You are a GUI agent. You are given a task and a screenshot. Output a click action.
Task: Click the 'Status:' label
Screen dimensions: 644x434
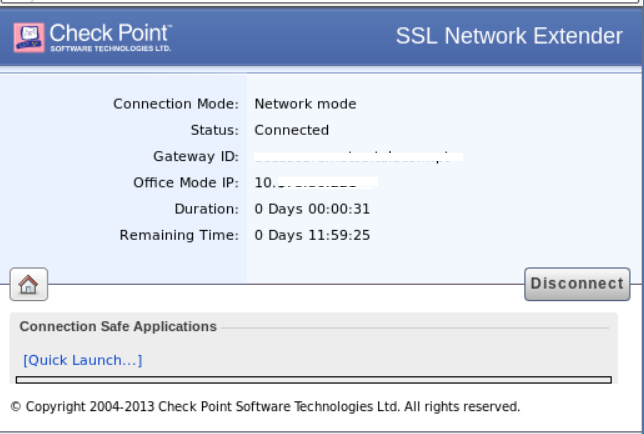214,130
